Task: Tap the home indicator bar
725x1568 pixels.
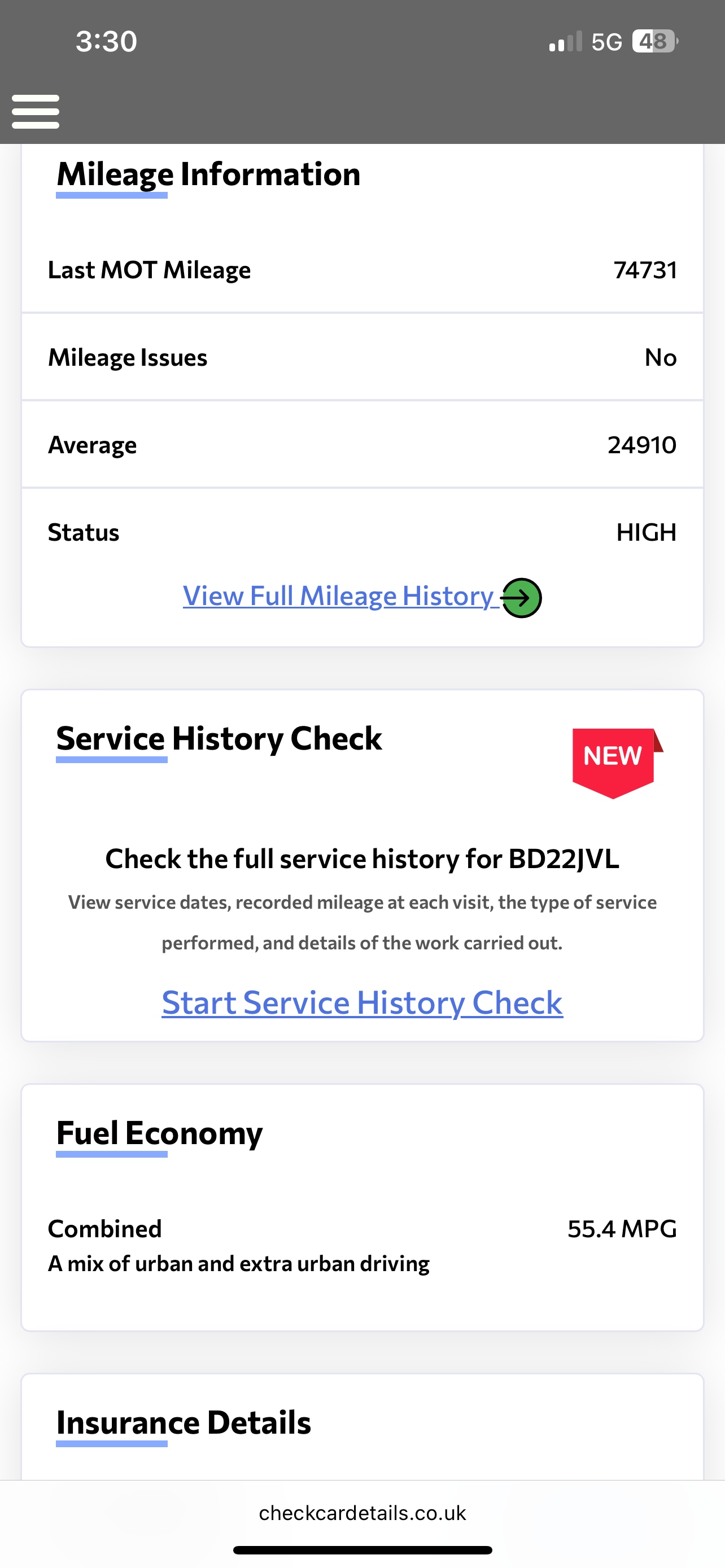Action: [x=362, y=1550]
